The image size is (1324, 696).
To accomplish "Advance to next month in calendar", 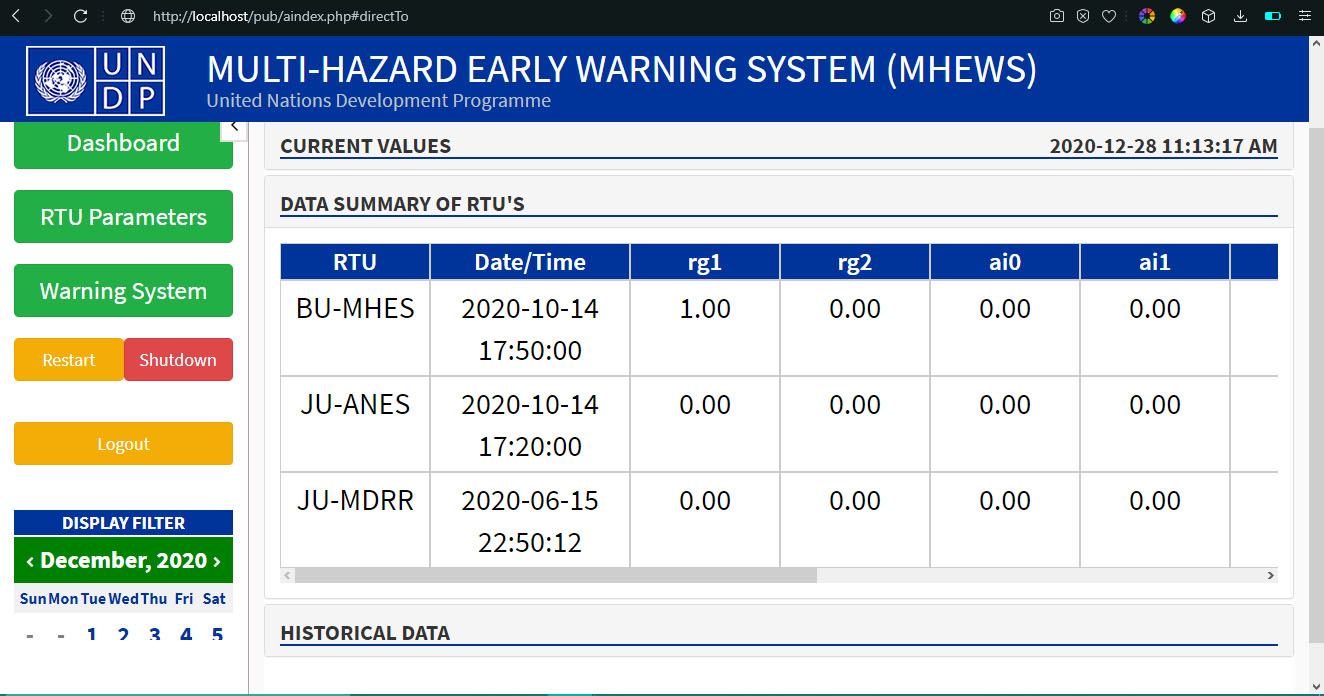I will click(216, 561).
